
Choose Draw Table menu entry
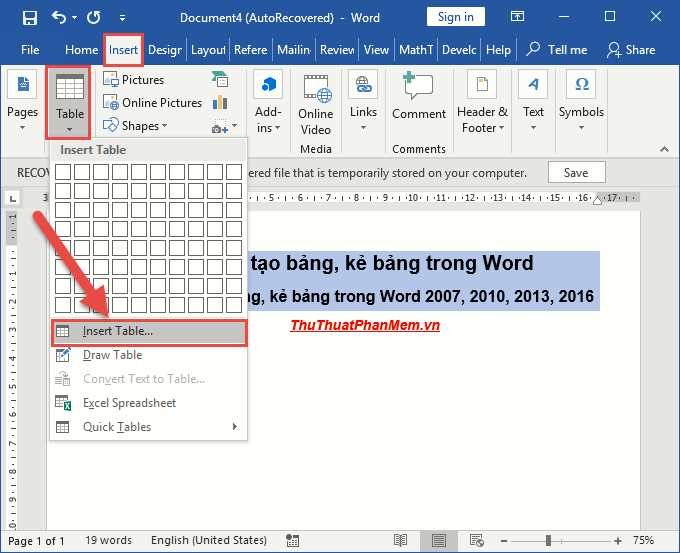tap(149, 355)
